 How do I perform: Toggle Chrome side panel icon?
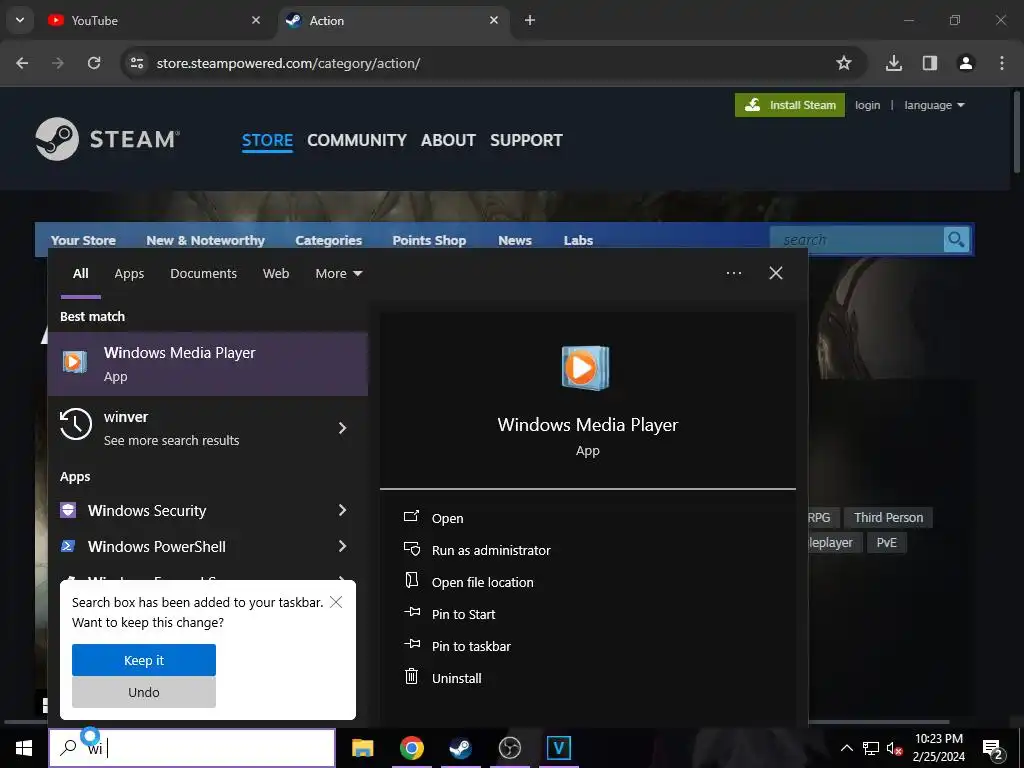tap(930, 63)
